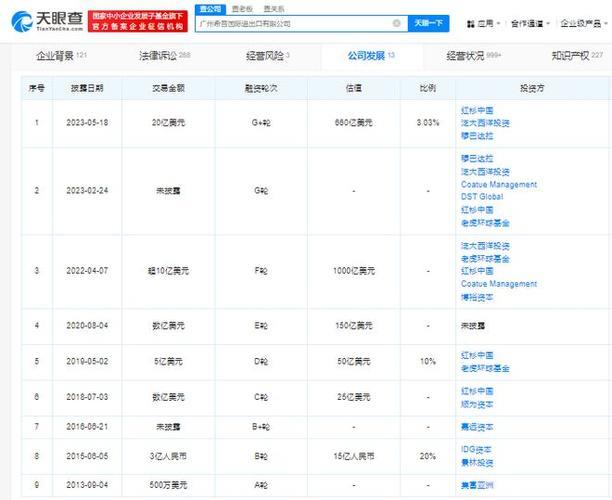
Task: Open 泛大西洋投资 in the G轮 row
Action: point(485,172)
